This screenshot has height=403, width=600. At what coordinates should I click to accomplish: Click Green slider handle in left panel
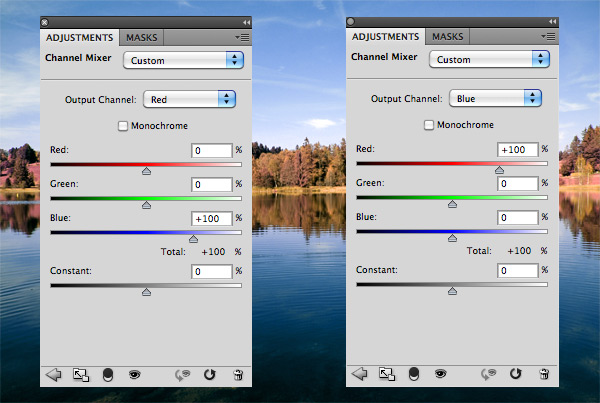coord(146,205)
